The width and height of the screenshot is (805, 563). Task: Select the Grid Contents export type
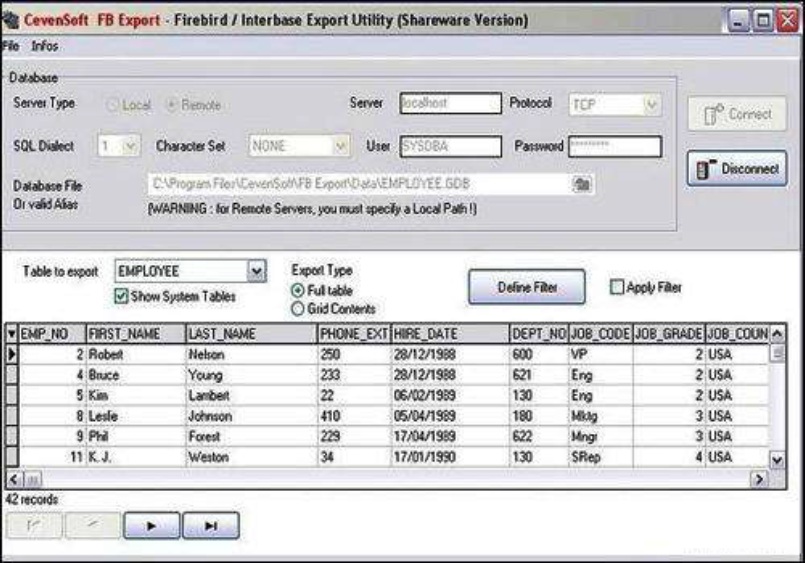[x=297, y=309]
